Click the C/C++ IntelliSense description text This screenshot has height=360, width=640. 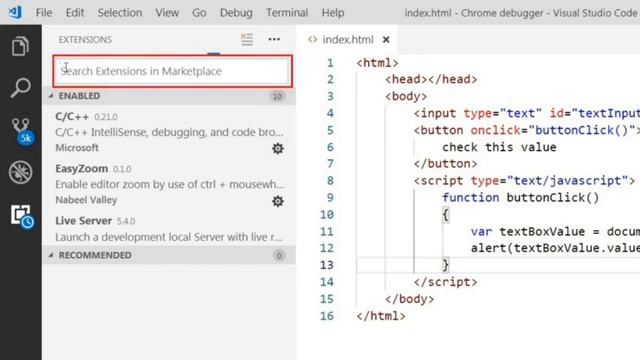pos(169,132)
